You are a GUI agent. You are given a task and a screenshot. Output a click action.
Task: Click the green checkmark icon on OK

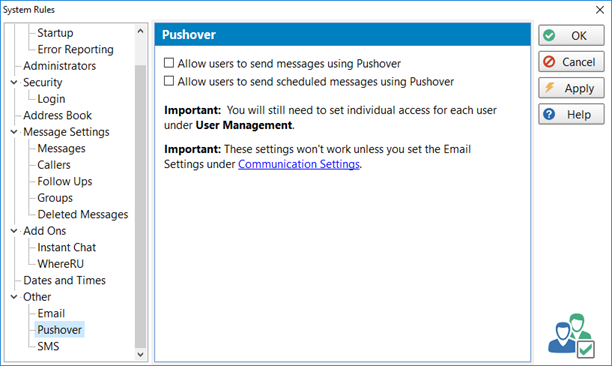coord(549,36)
